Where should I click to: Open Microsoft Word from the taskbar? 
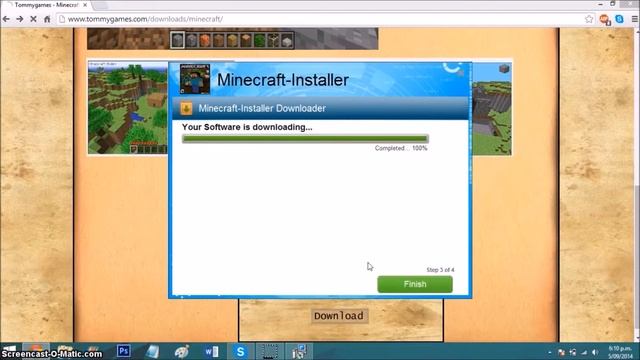[x=211, y=351]
